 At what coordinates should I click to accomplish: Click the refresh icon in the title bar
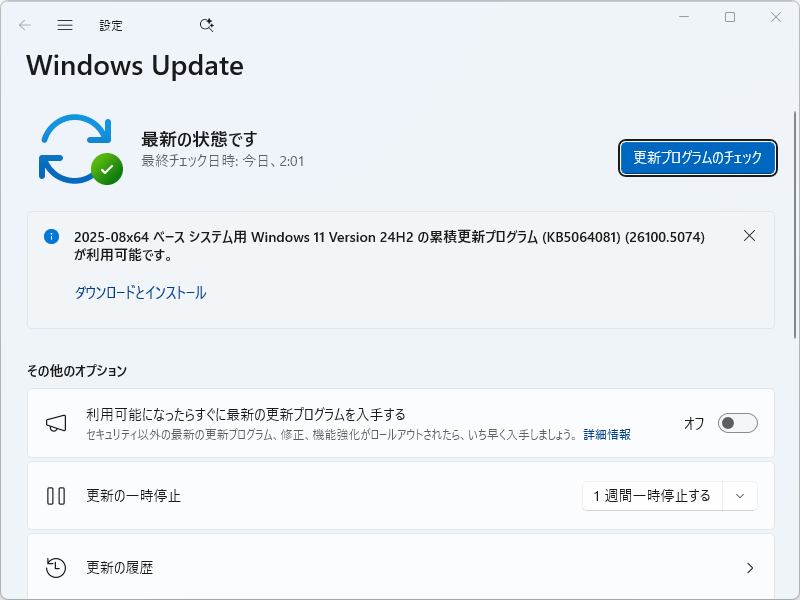(x=206, y=25)
